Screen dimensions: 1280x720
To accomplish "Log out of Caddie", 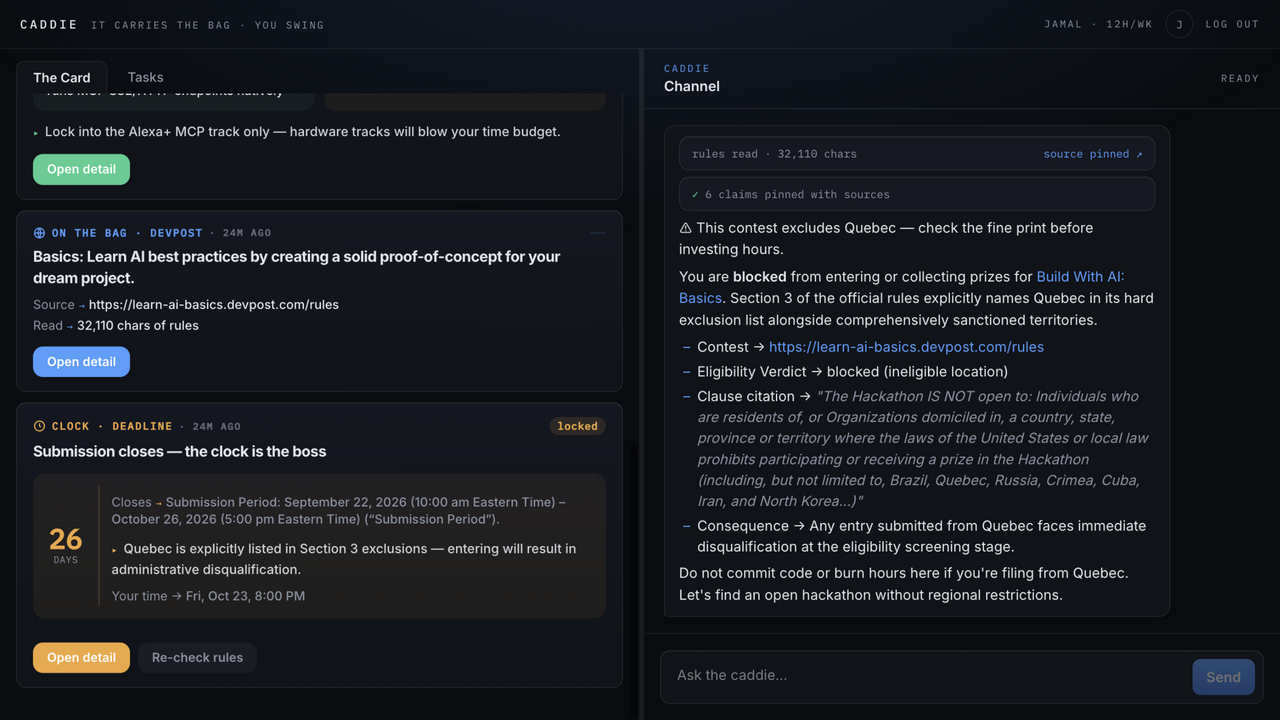I will (x=1232, y=24).
